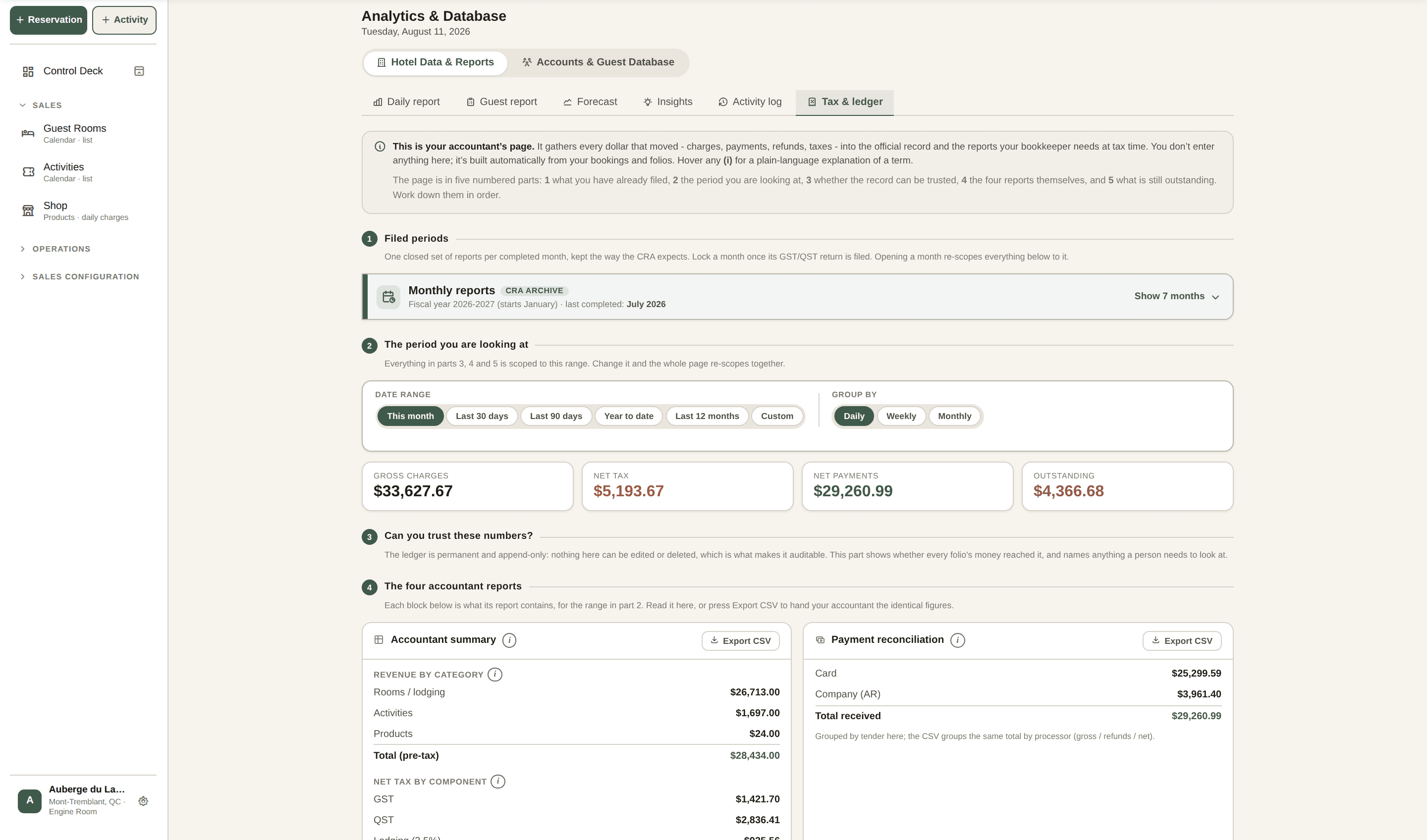Open the Daily report tab
Image resolution: width=1427 pixels, height=840 pixels.
click(x=407, y=102)
